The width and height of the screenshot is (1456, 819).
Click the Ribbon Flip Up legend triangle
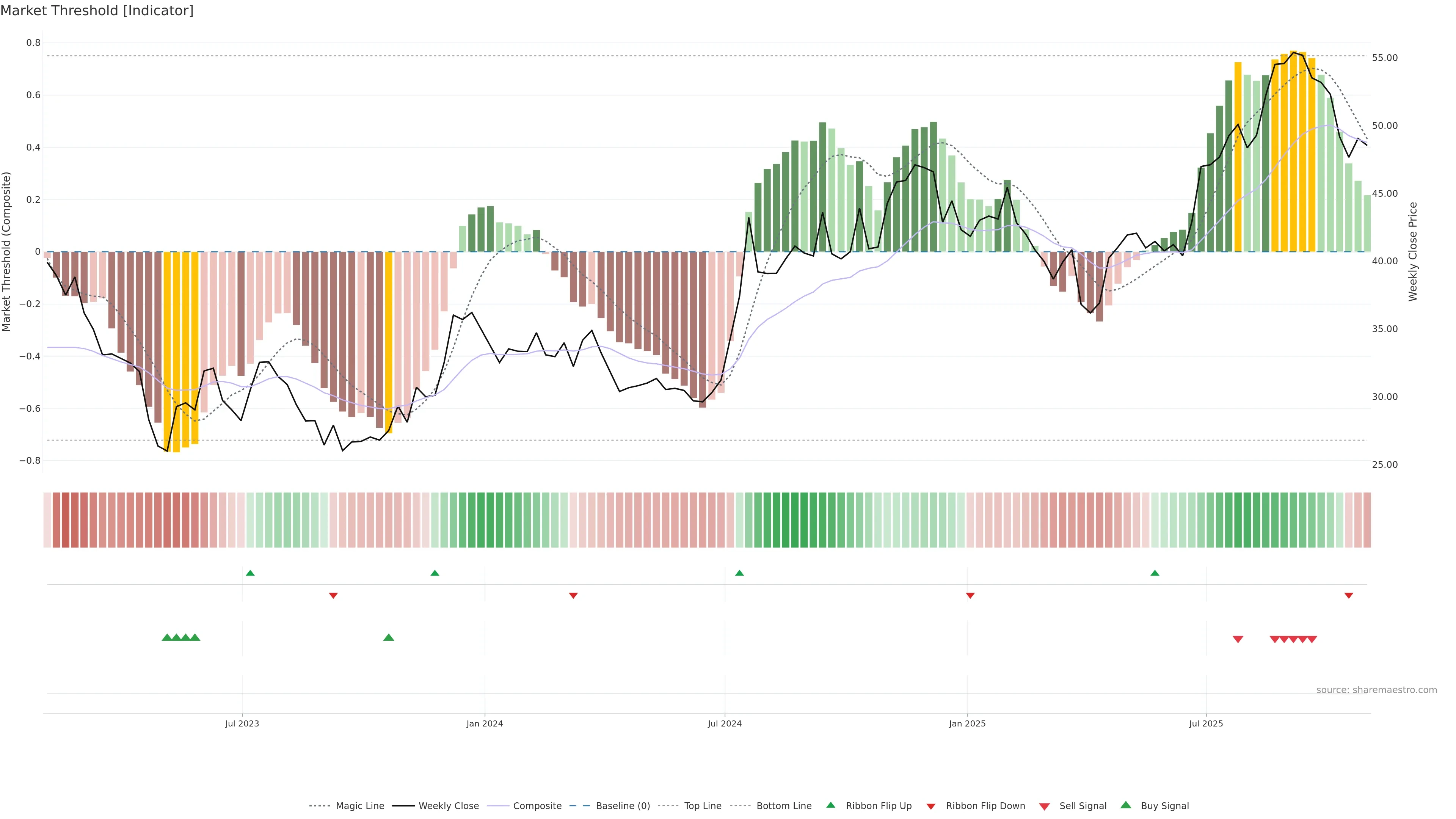coord(830,805)
